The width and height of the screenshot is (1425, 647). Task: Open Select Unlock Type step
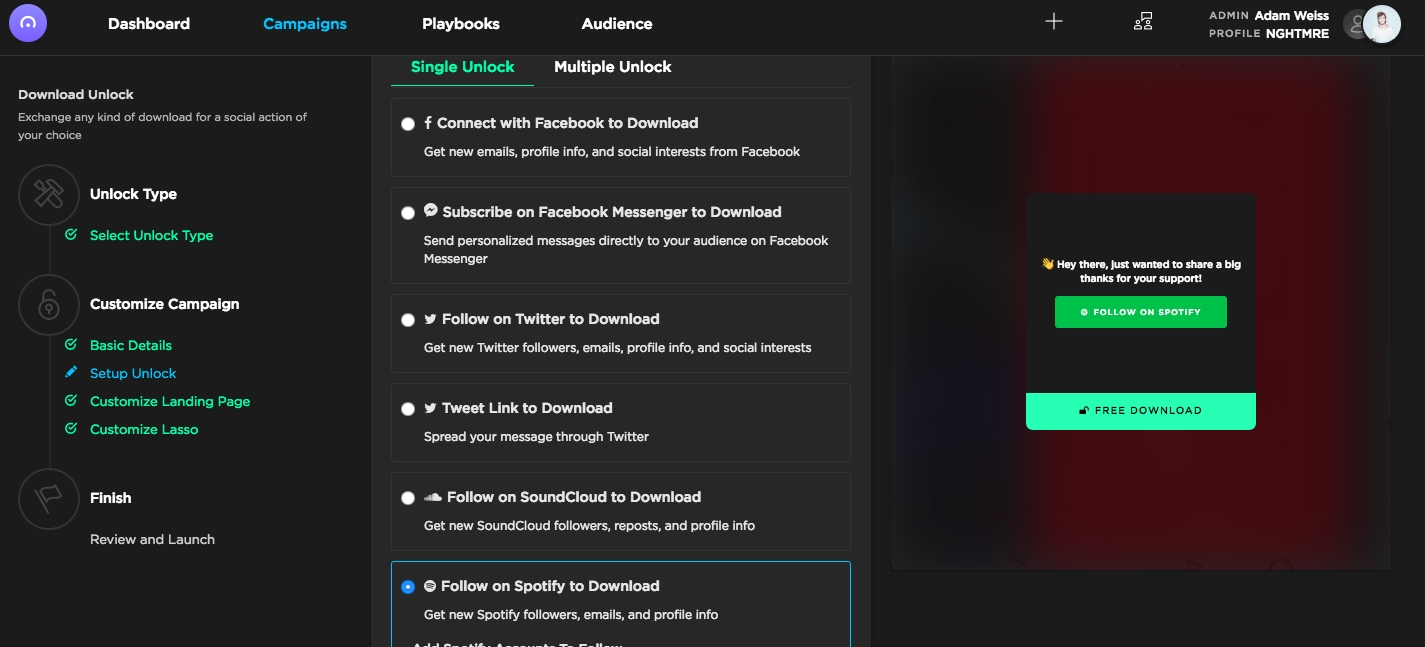152,235
